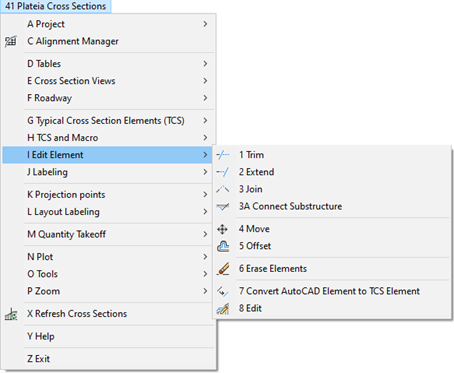Click the Refresh Cross Sections icon
Screen dimensions: 454x373
[11, 314]
